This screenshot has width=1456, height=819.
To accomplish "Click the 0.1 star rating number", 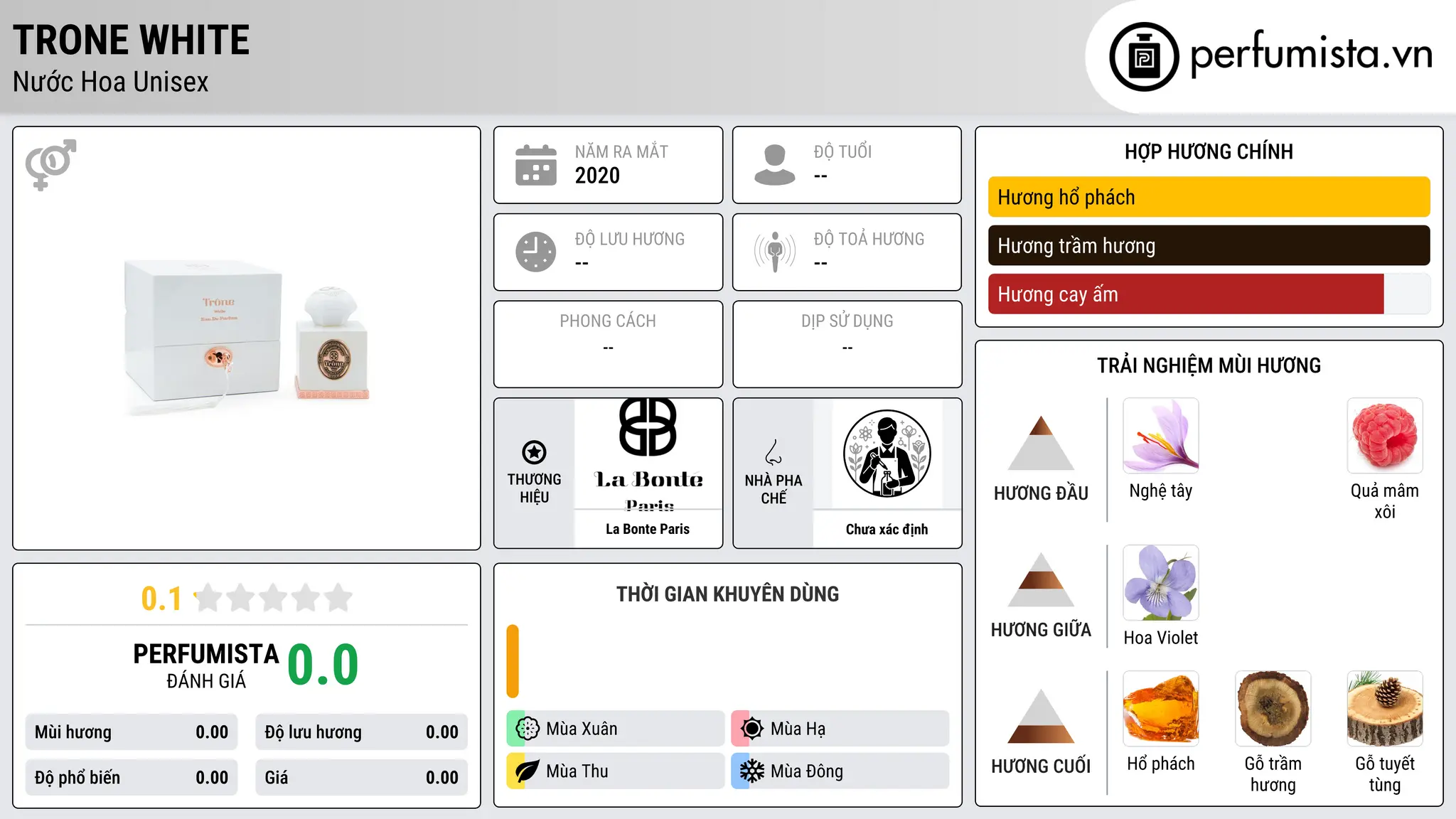I will click(161, 599).
